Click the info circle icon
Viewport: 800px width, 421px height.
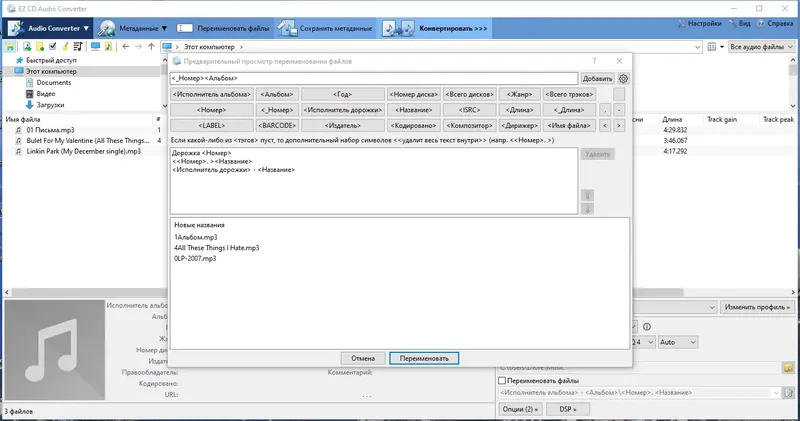pos(647,327)
